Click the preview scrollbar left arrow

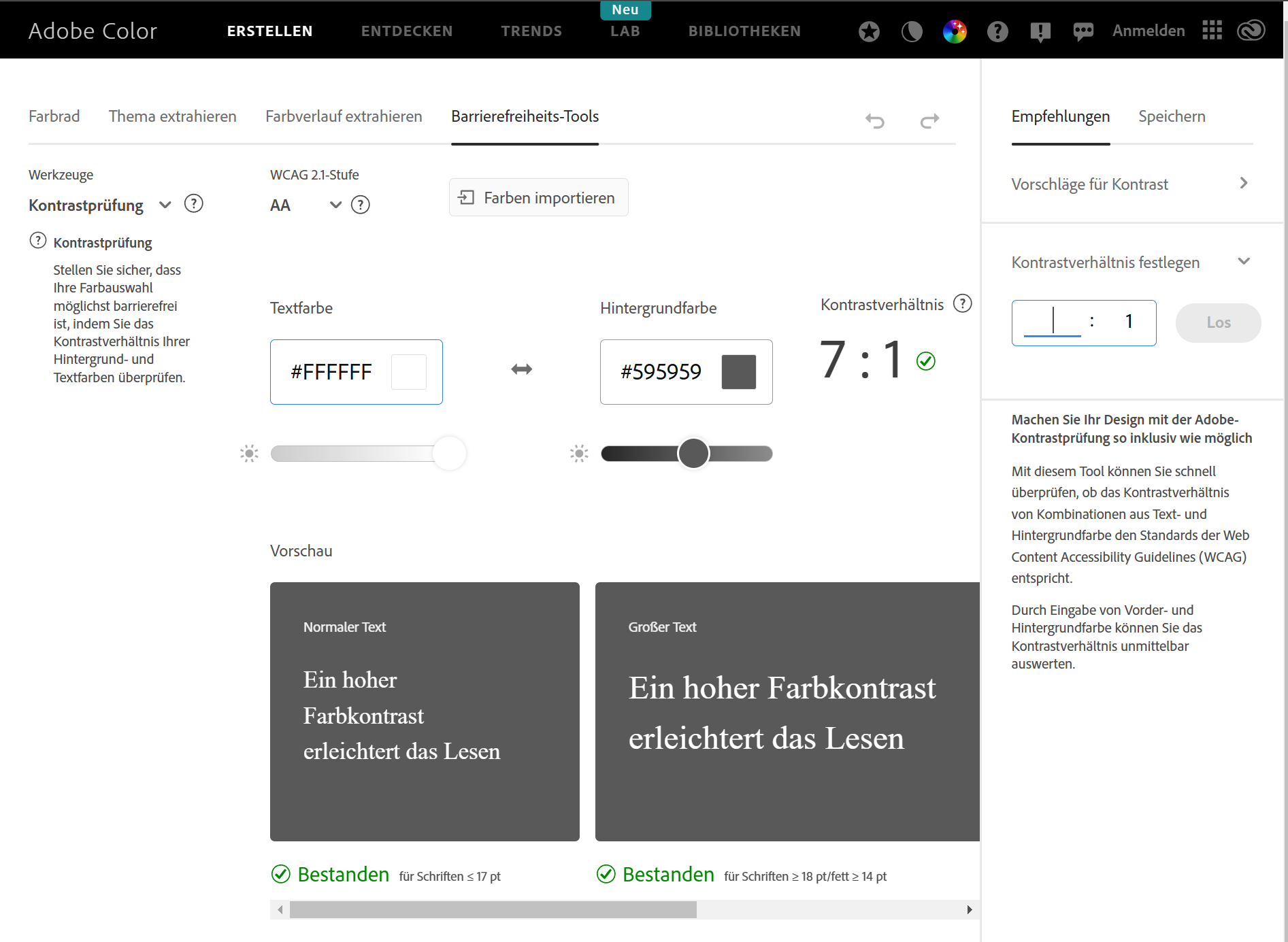point(280,909)
